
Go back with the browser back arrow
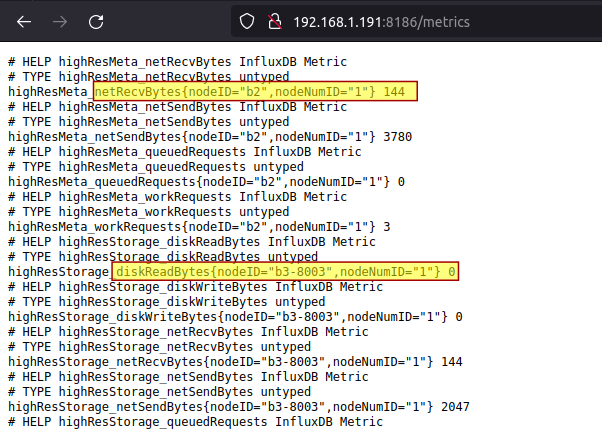point(24,22)
